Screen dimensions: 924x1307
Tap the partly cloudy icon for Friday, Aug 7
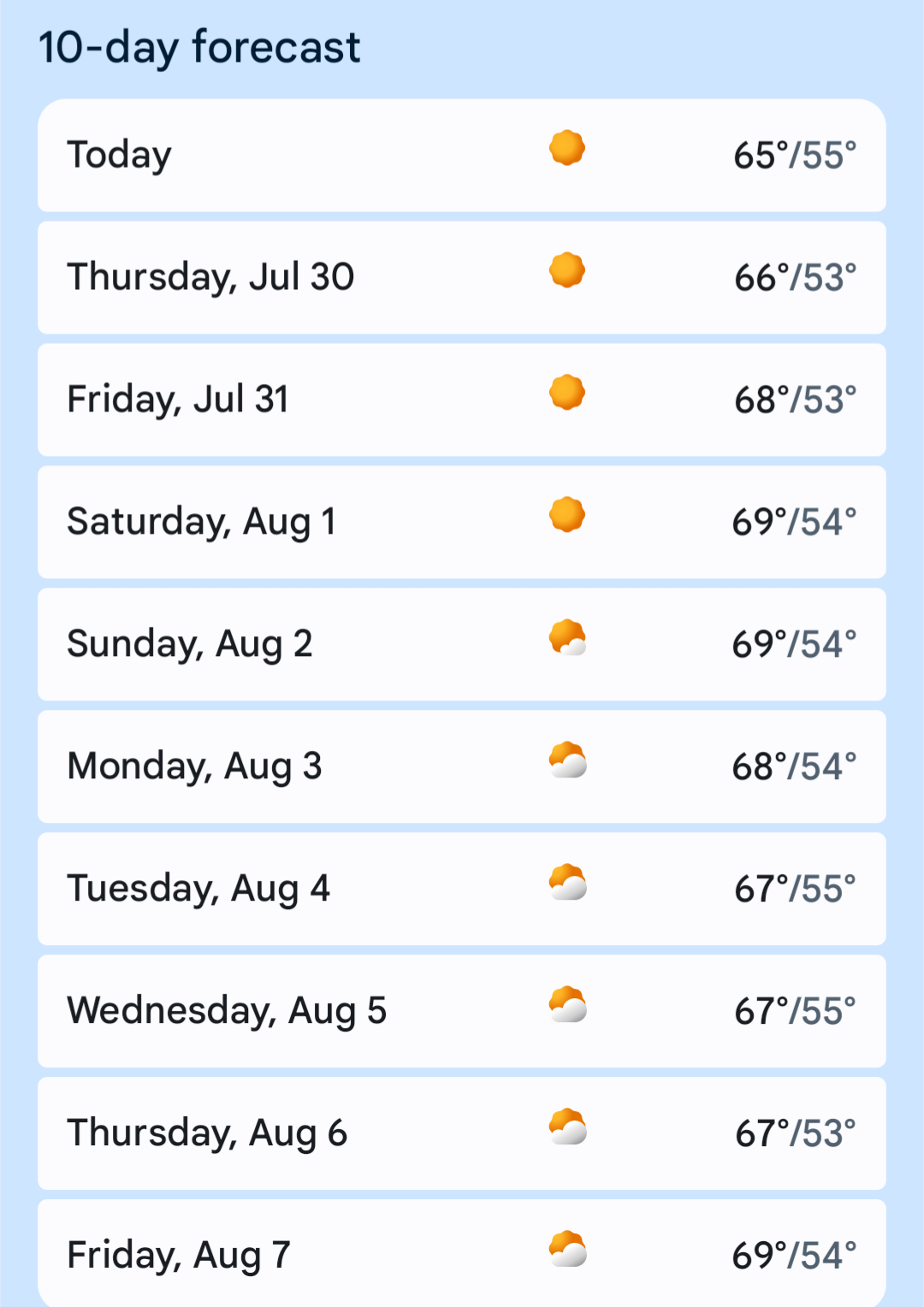568,1249
